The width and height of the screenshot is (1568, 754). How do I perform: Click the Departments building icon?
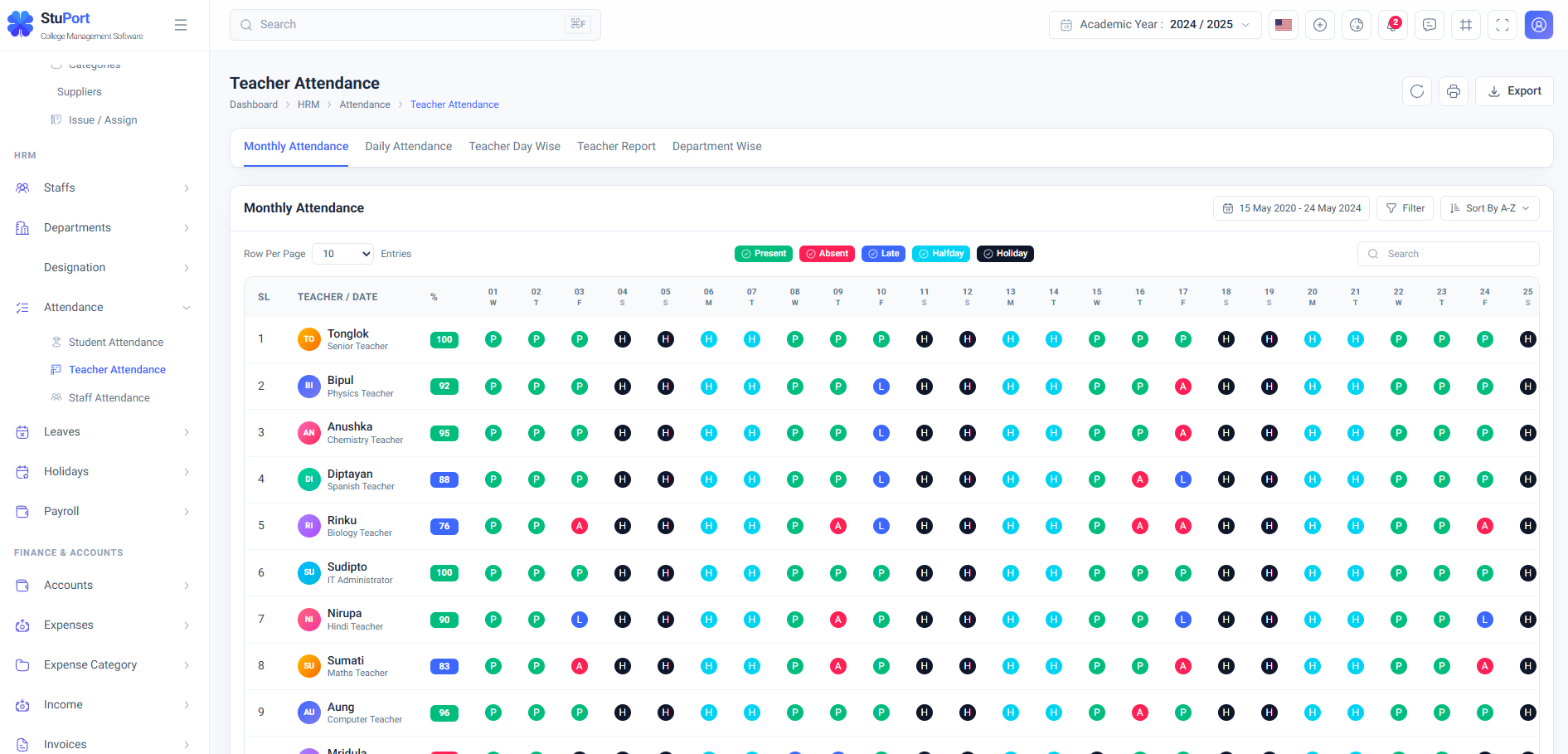tap(22, 228)
